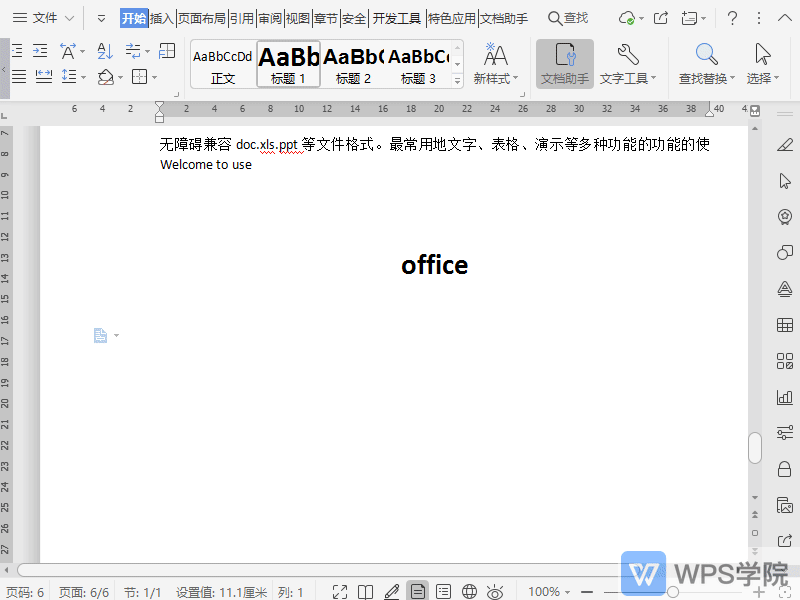The height and width of the screenshot is (600, 800).
Task: Switch to full screen view in status bar
Action: [340, 592]
